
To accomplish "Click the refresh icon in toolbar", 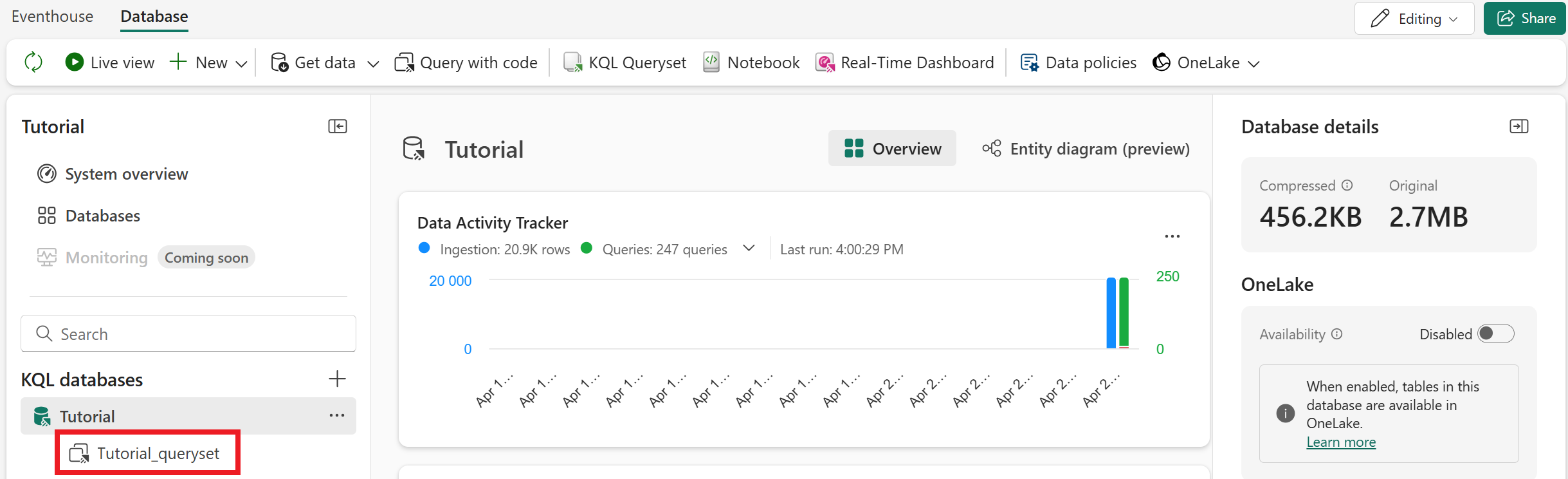I will [x=33, y=62].
